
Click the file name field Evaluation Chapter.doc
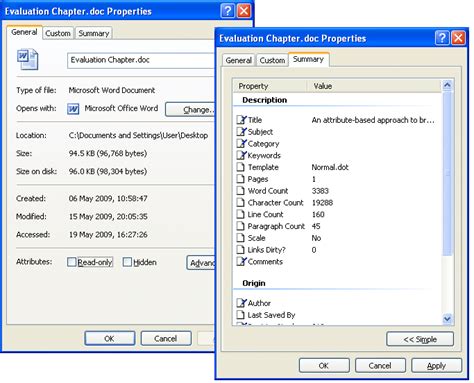pos(141,60)
